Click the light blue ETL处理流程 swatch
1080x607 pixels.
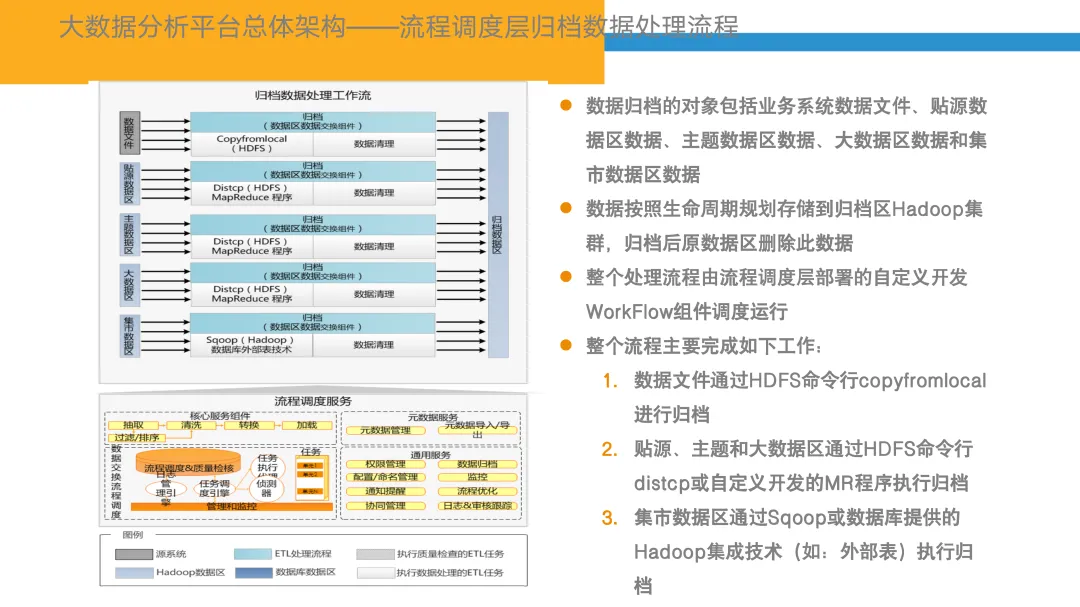(x=253, y=554)
